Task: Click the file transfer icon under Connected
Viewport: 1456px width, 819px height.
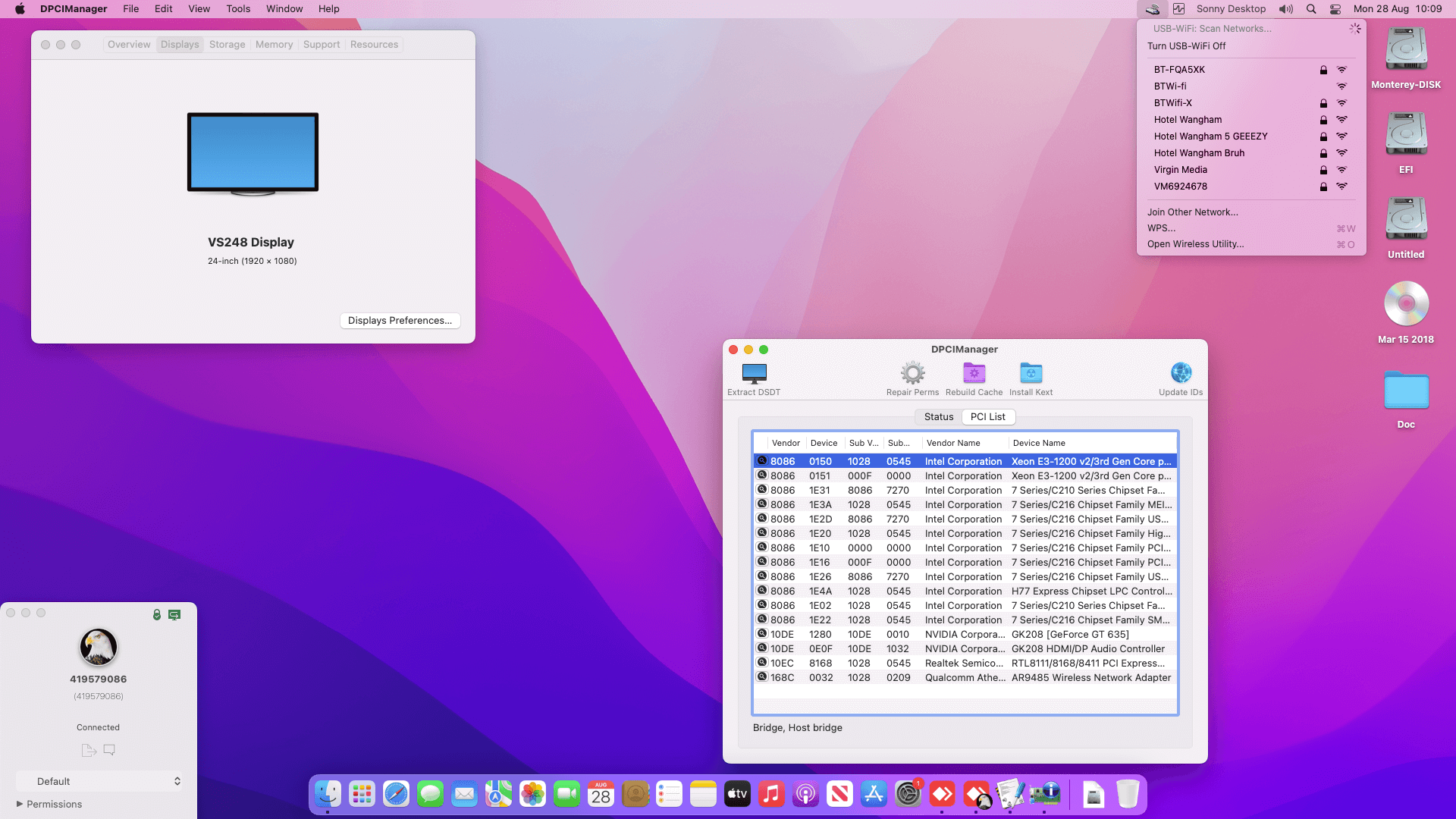Action: pyautogui.click(x=89, y=750)
